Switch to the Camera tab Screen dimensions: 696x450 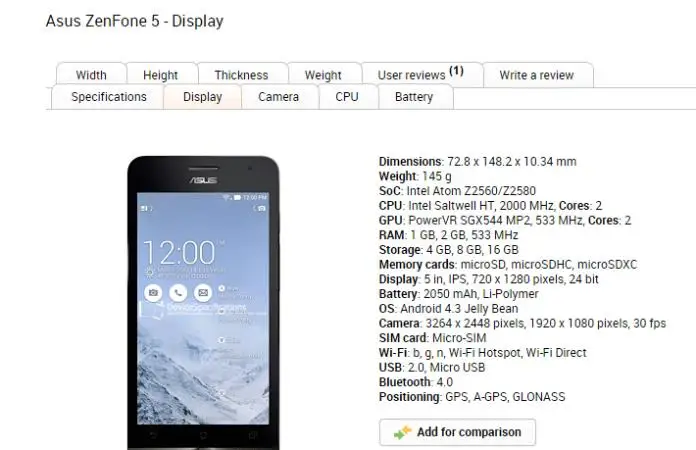279,97
